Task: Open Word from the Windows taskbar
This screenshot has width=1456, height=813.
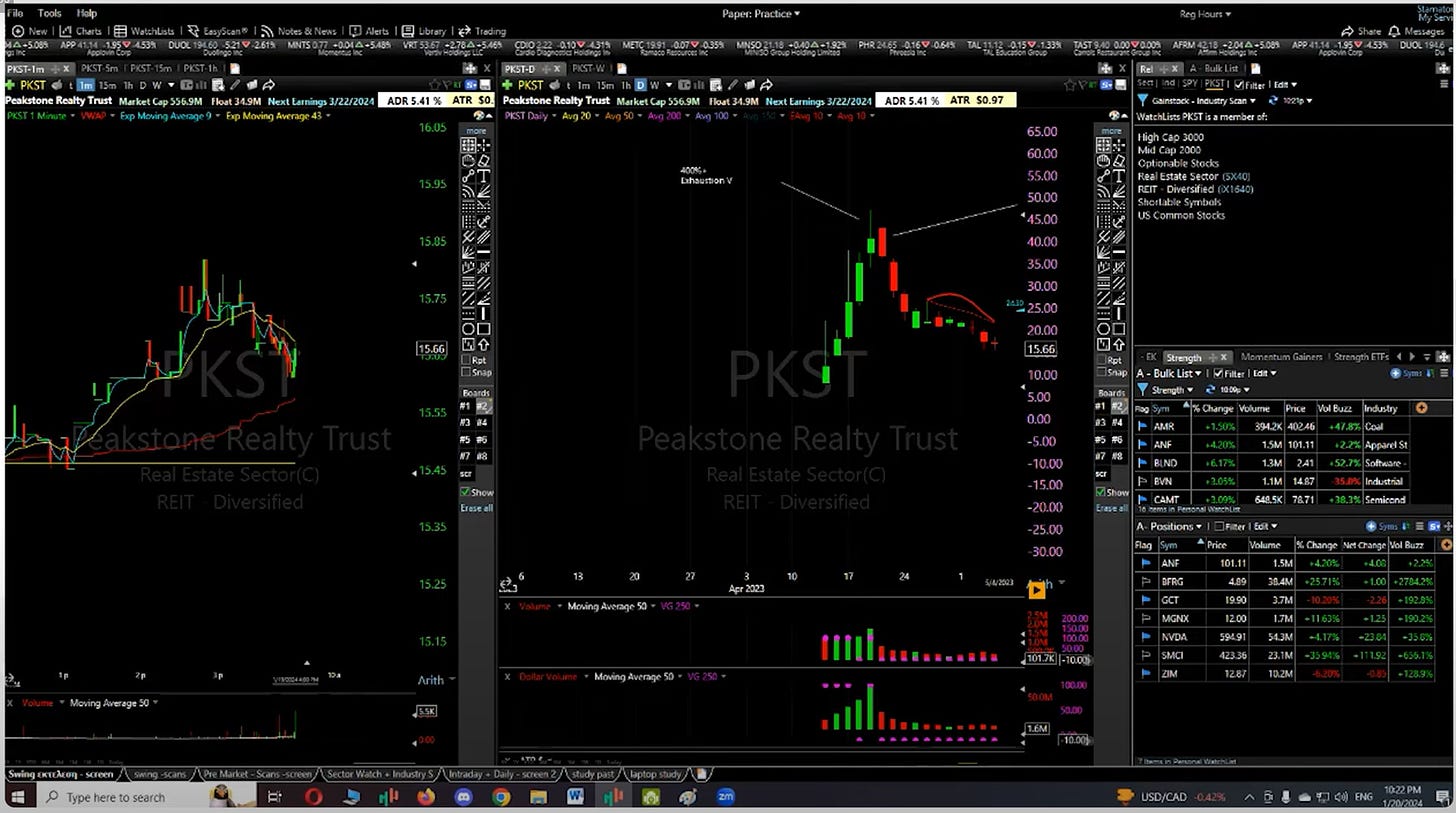Action: [x=575, y=797]
